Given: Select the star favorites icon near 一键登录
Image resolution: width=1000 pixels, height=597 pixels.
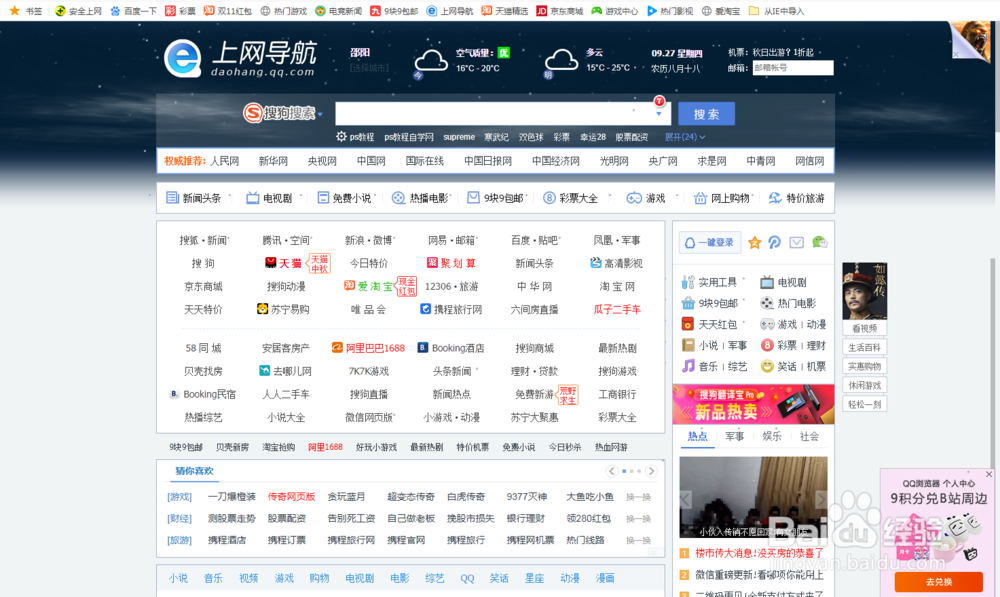Looking at the screenshot, I should tap(754, 243).
